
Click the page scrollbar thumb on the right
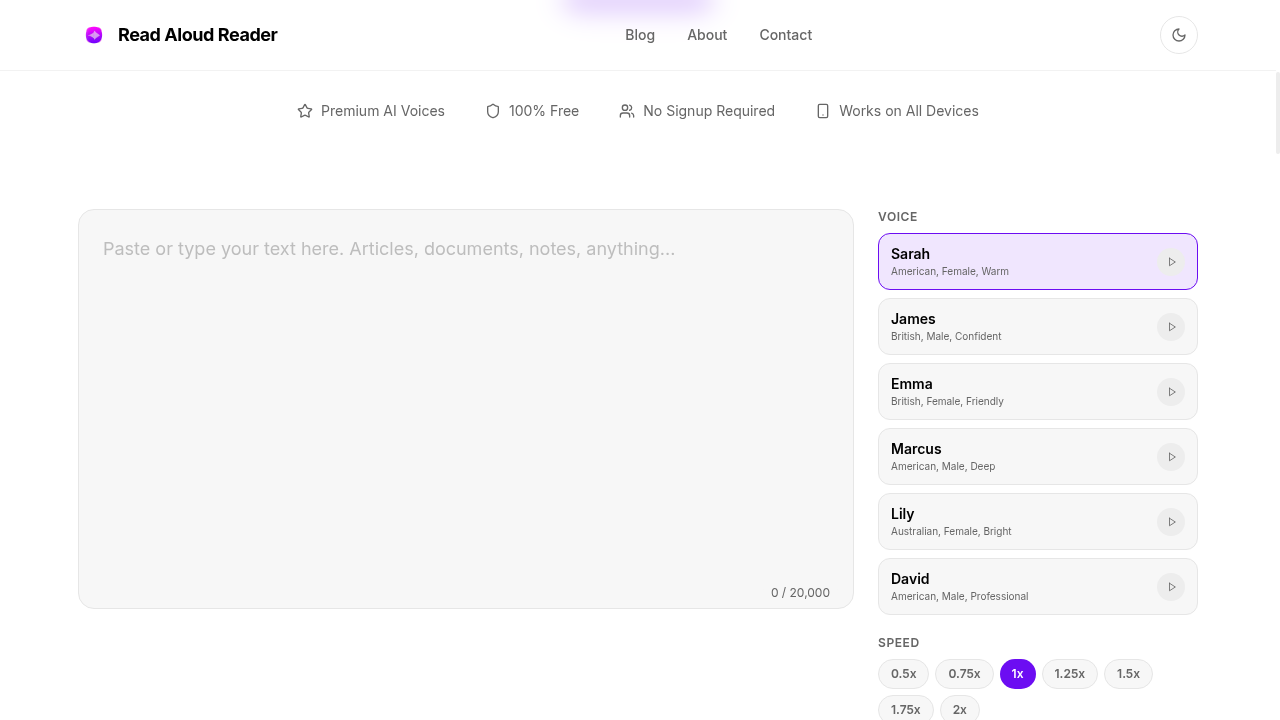[1278, 112]
